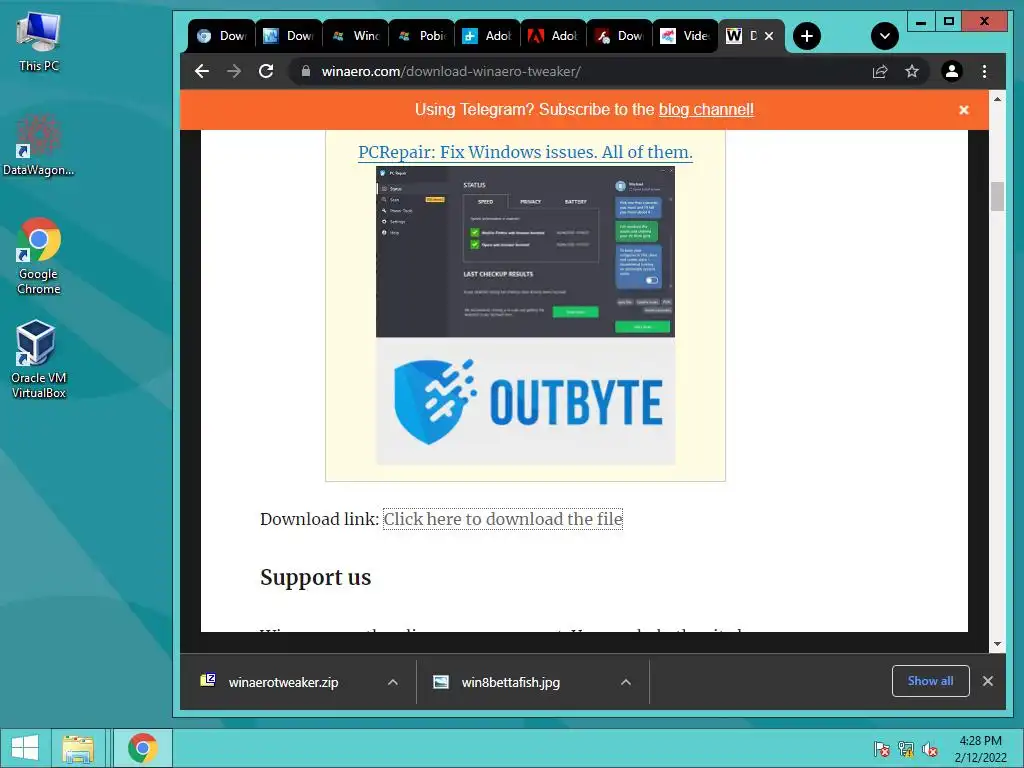The image size is (1024, 768).
Task: Click here to download the file link
Action: (502, 519)
